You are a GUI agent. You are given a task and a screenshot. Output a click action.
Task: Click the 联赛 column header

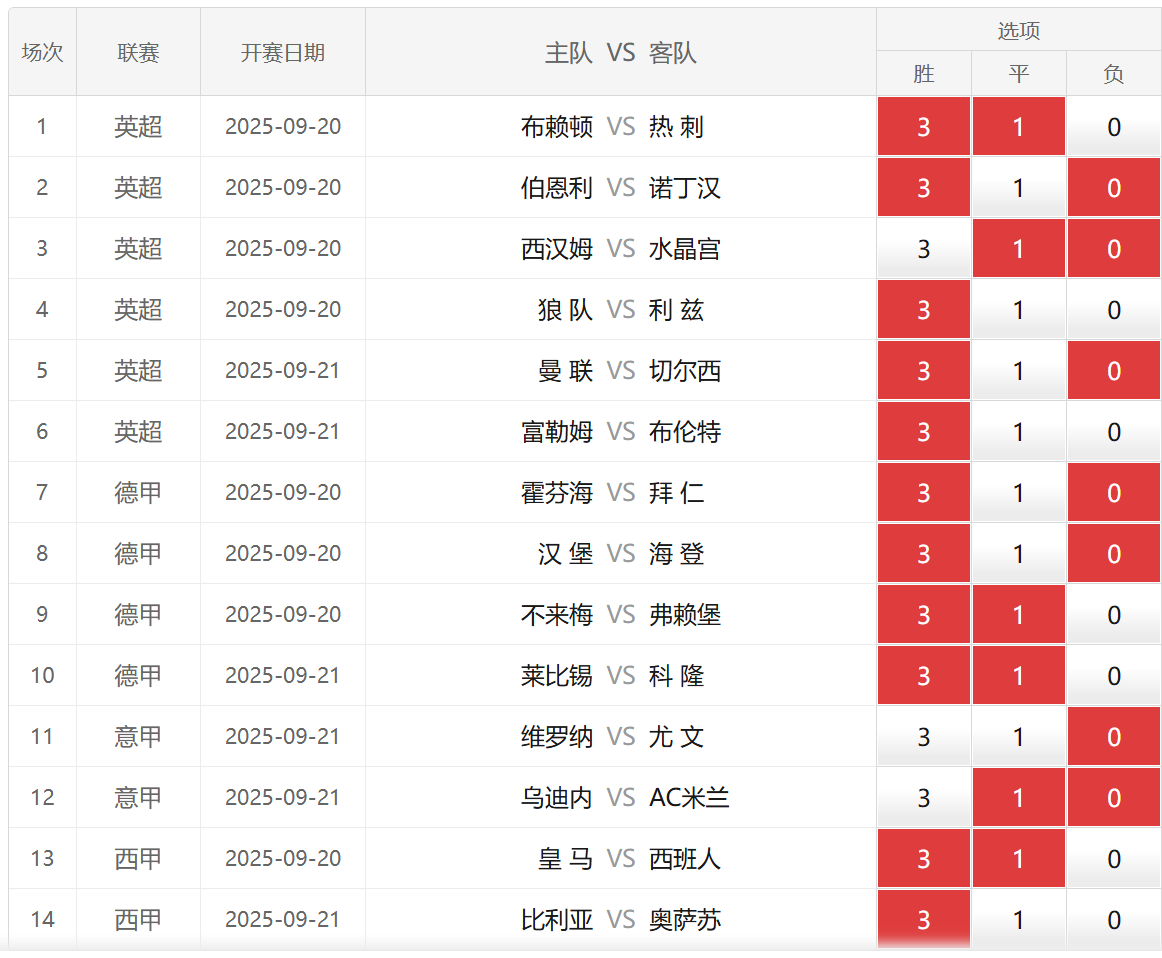click(138, 53)
